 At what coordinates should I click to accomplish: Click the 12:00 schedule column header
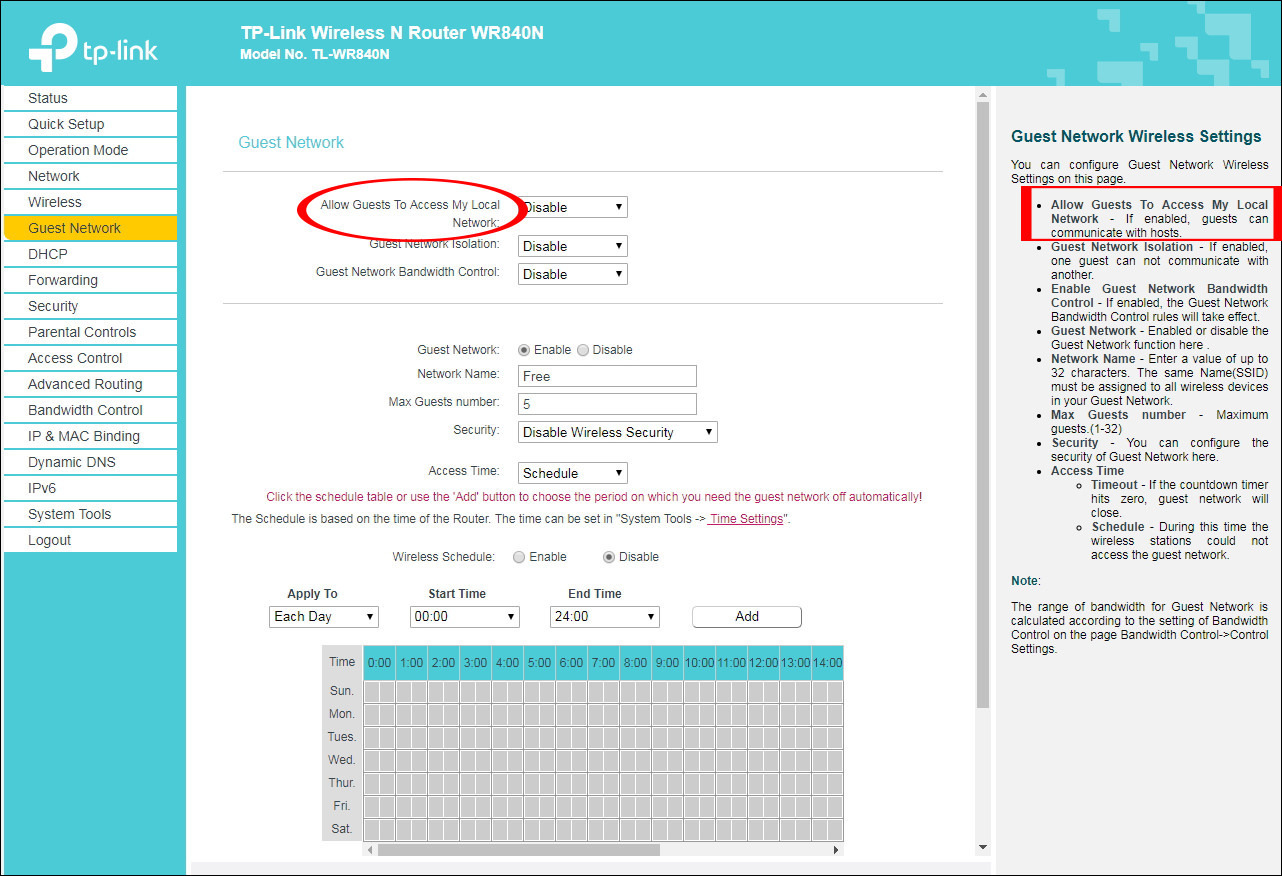763,662
